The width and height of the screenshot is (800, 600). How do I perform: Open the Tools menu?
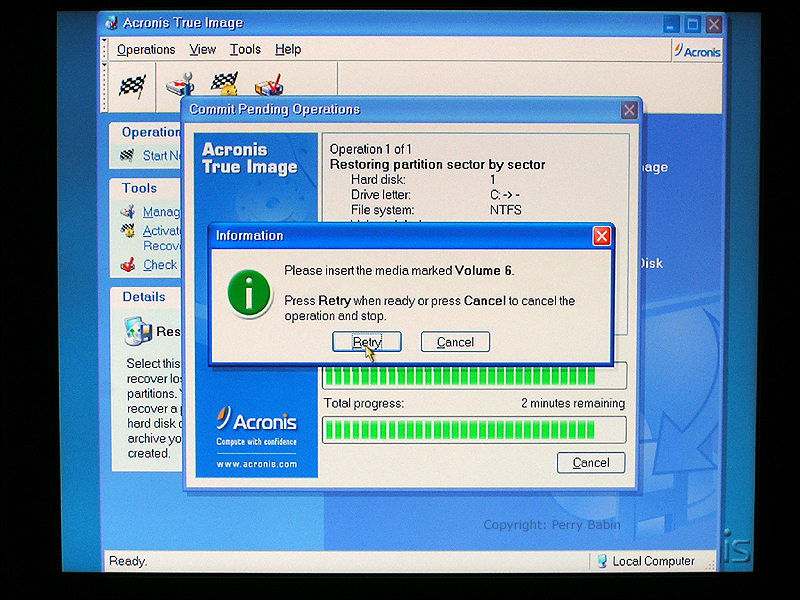coord(245,49)
